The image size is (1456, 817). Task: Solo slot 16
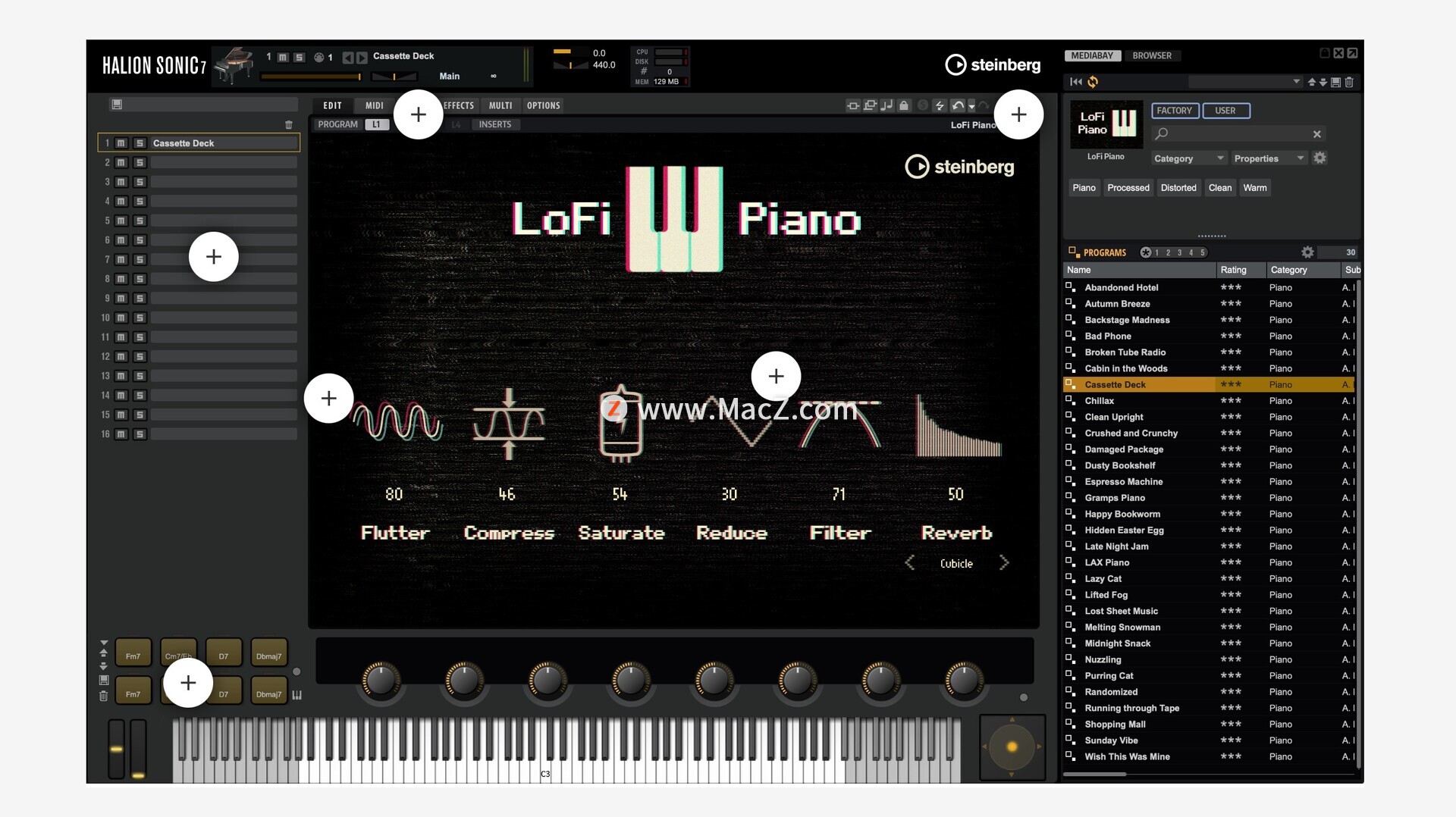[140, 434]
